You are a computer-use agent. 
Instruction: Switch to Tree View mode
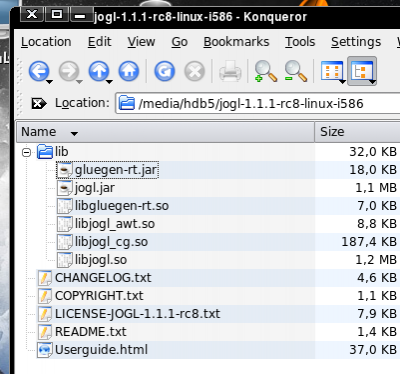coord(361,71)
